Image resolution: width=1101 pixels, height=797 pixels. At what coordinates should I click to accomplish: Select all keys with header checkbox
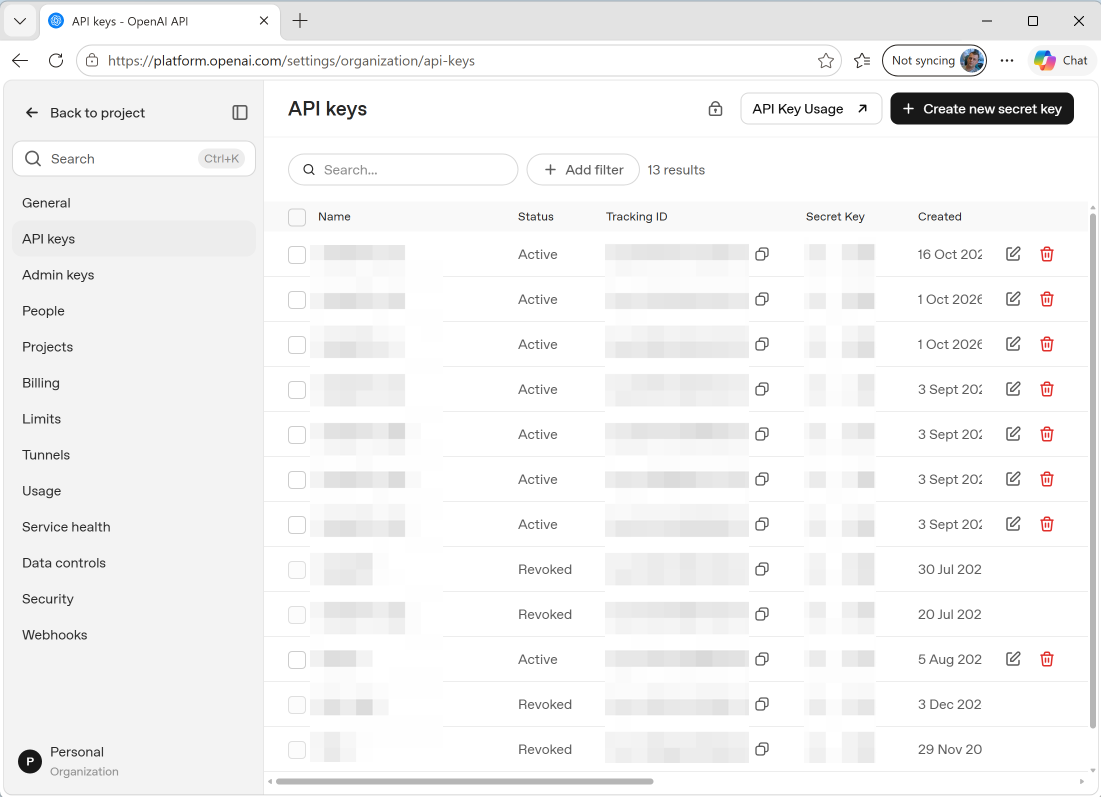pos(297,217)
